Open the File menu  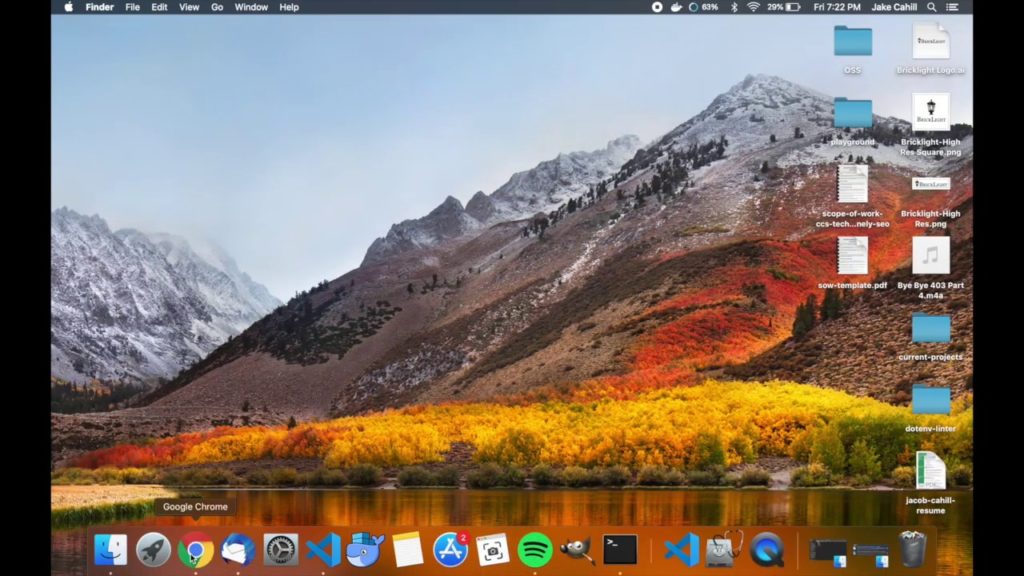(133, 7)
